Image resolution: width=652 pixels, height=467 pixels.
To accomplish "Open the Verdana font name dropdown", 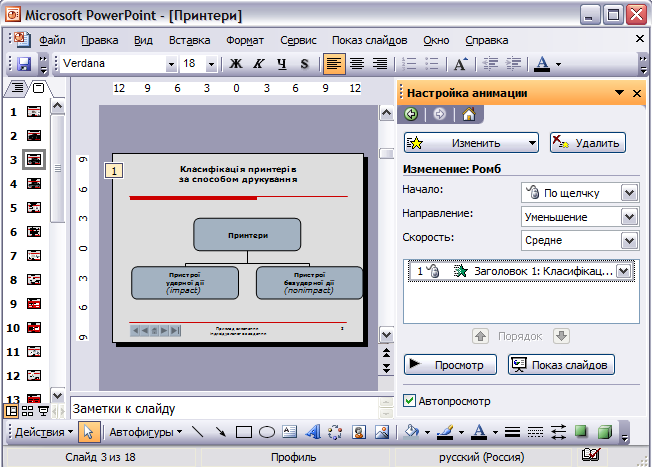I will pos(171,64).
